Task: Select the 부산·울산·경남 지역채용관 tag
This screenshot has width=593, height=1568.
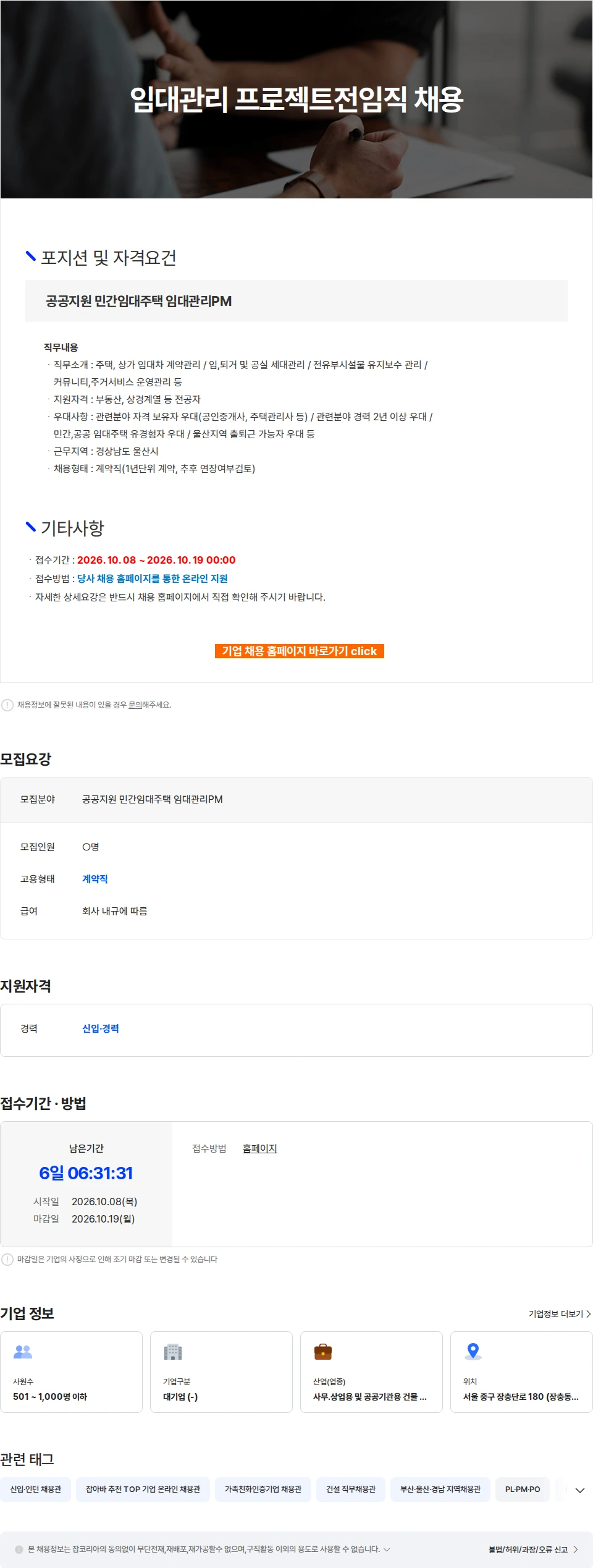Action: [x=440, y=1490]
